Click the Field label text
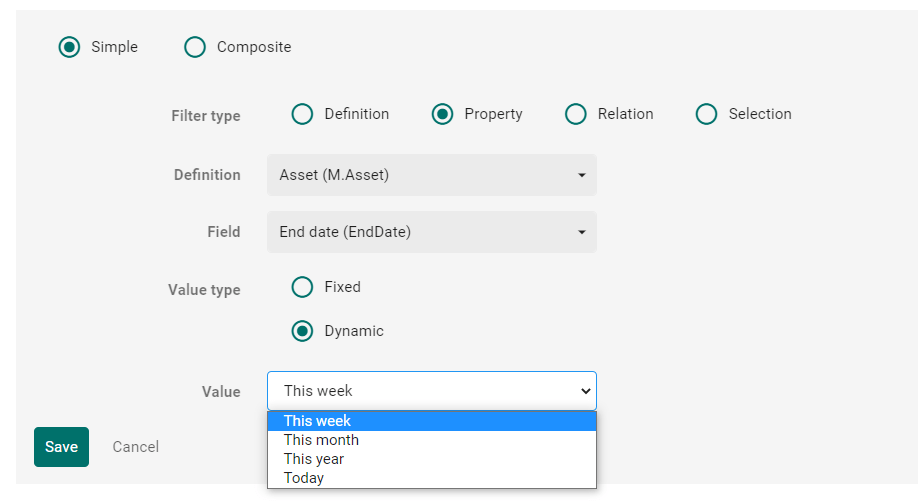The width and height of the screenshot is (918, 504). [x=223, y=232]
